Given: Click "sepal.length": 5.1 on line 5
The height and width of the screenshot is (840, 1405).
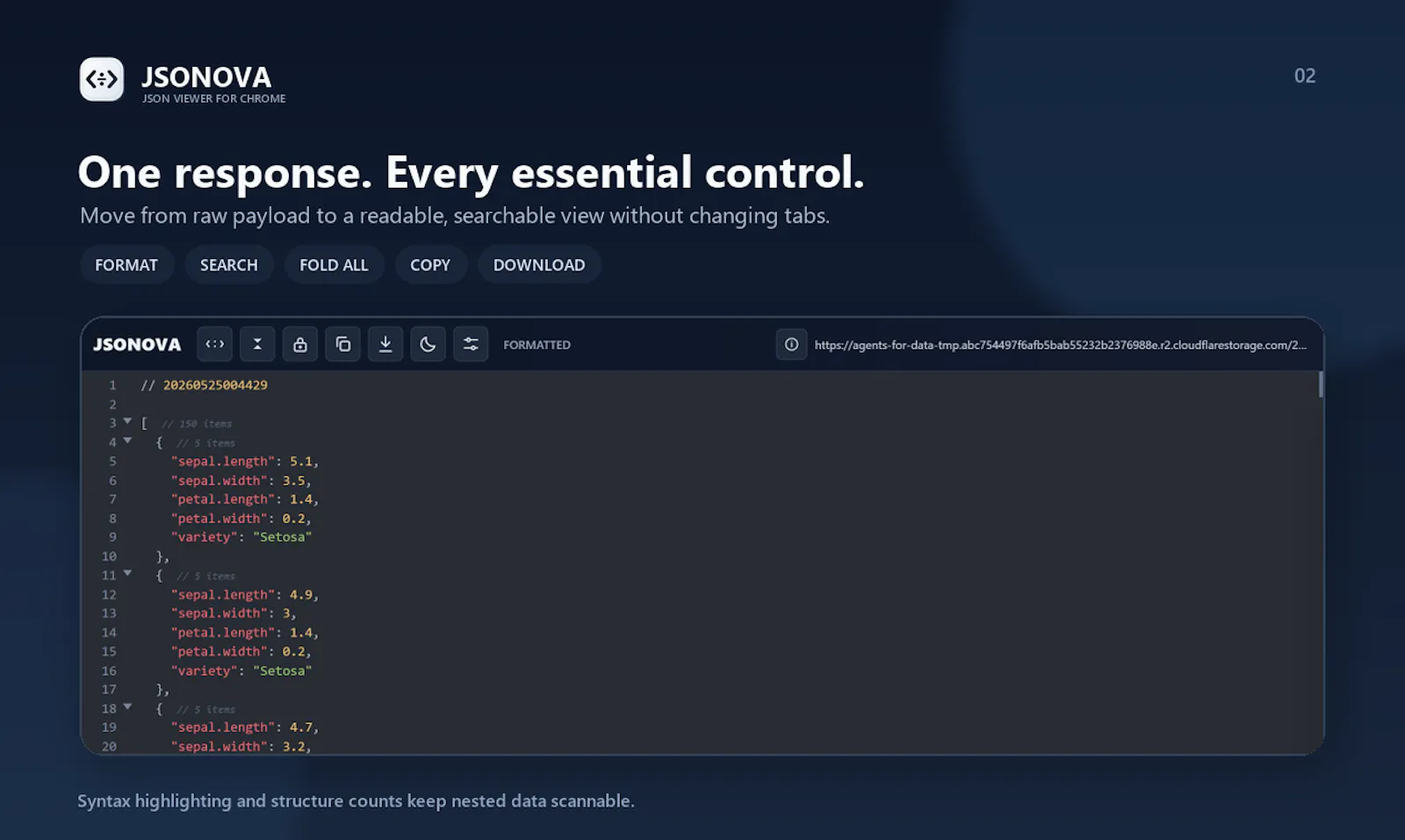Looking at the screenshot, I should pyautogui.click(x=244, y=462).
